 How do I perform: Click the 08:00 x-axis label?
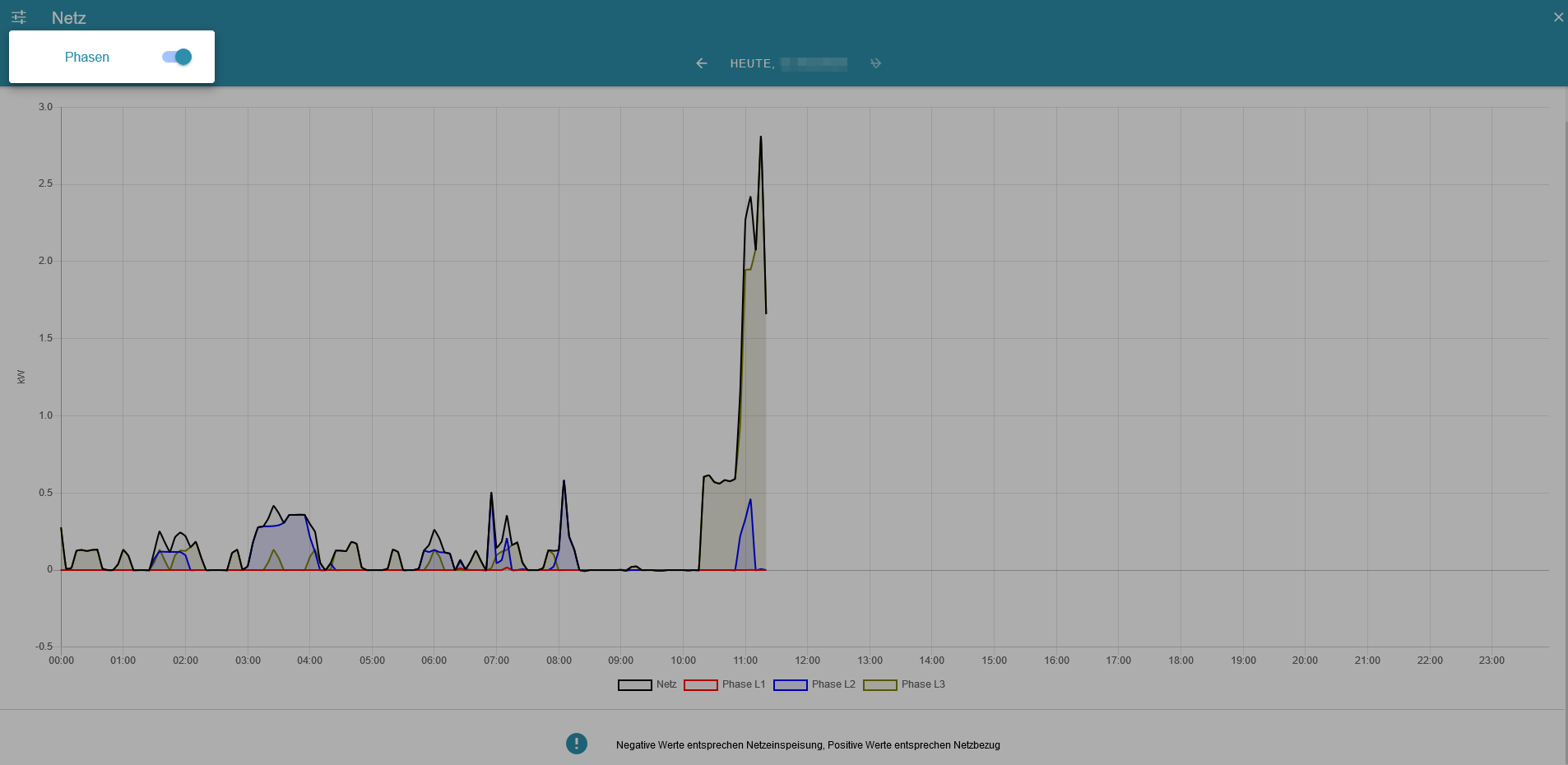(559, 661)
